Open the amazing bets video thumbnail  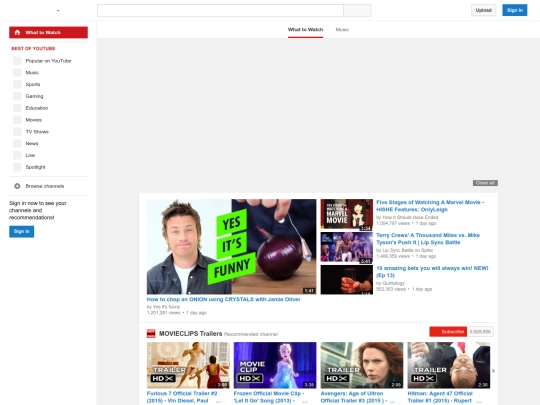[346, 280]
